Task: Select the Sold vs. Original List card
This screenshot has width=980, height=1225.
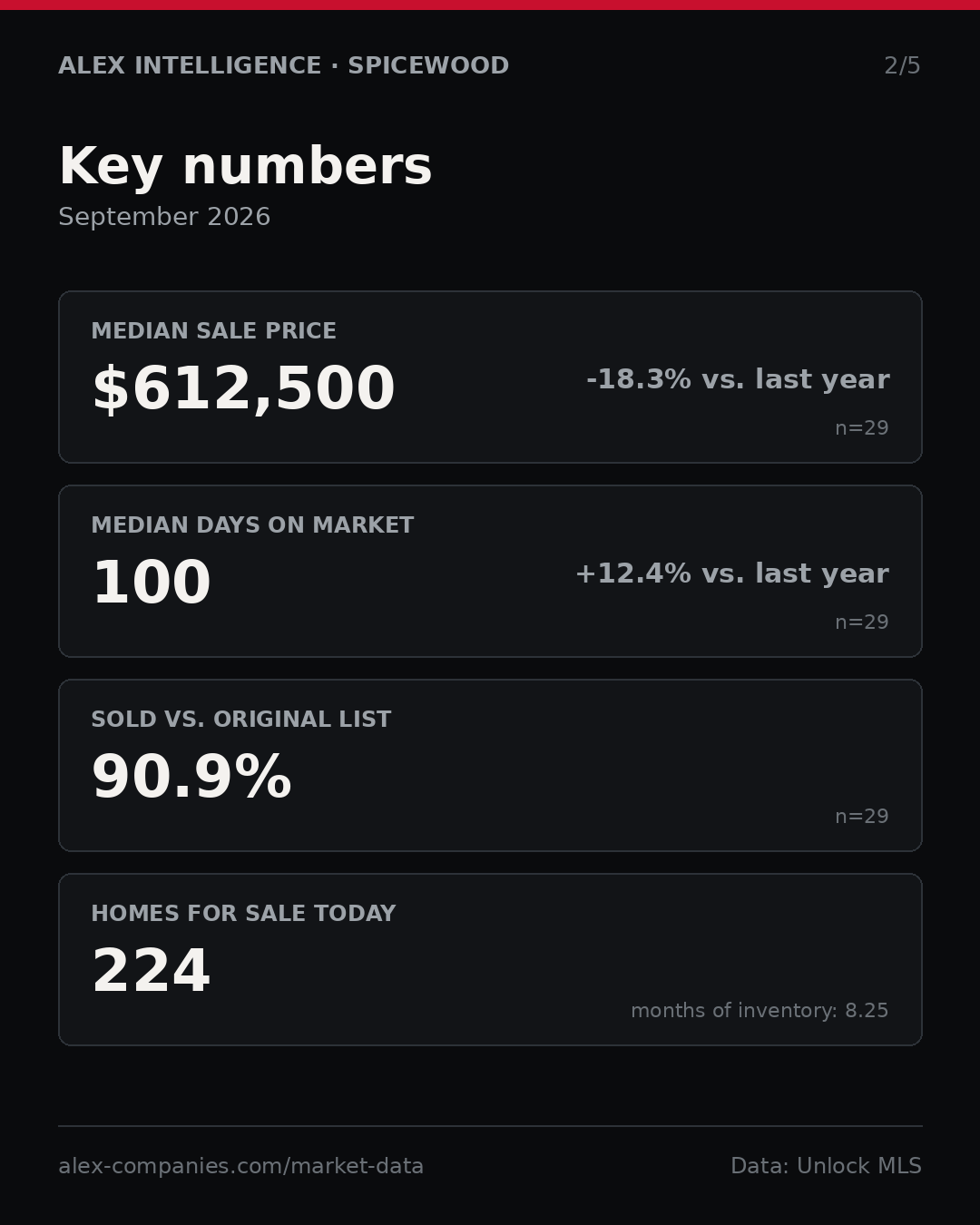Action: (x=490, y=765)
